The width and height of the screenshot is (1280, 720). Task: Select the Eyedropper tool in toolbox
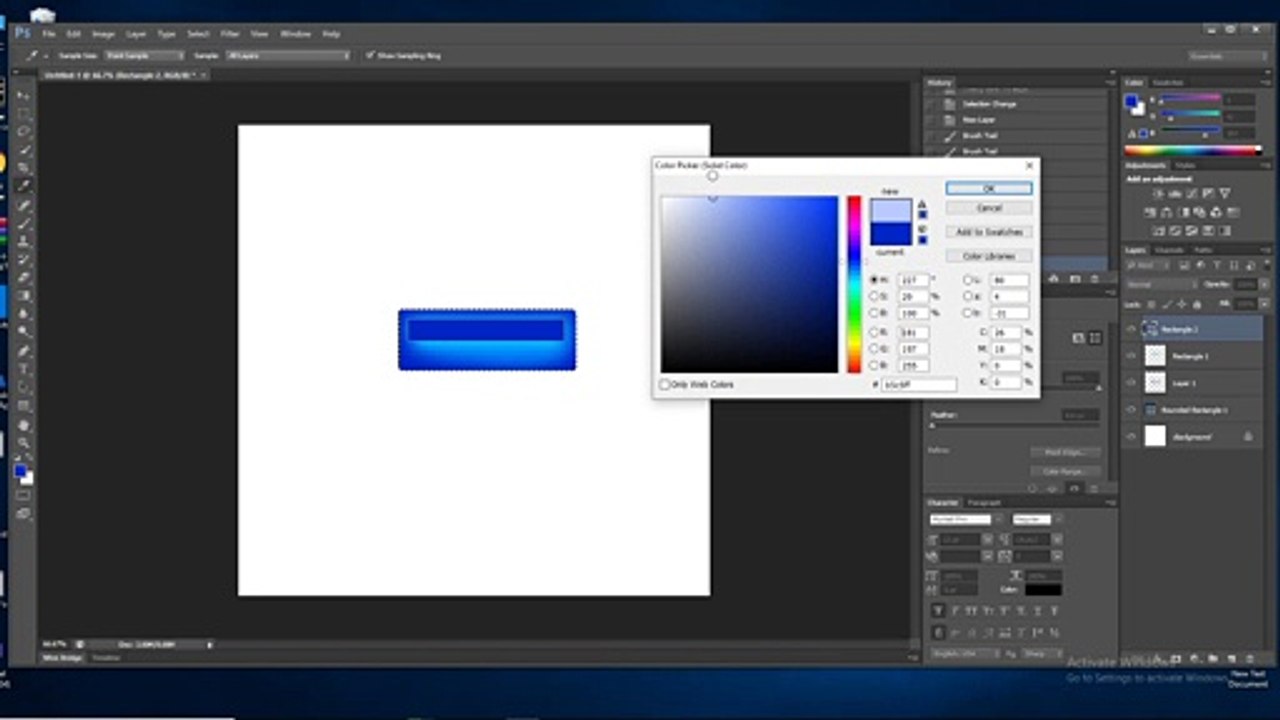tap(24, 185)
